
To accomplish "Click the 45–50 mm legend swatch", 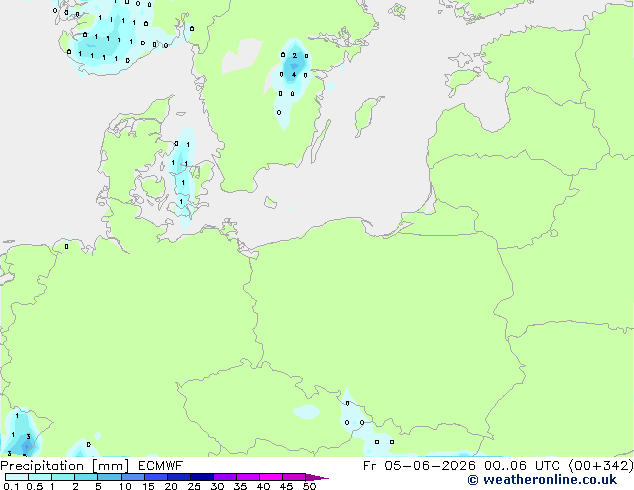I will coord(294,477).
